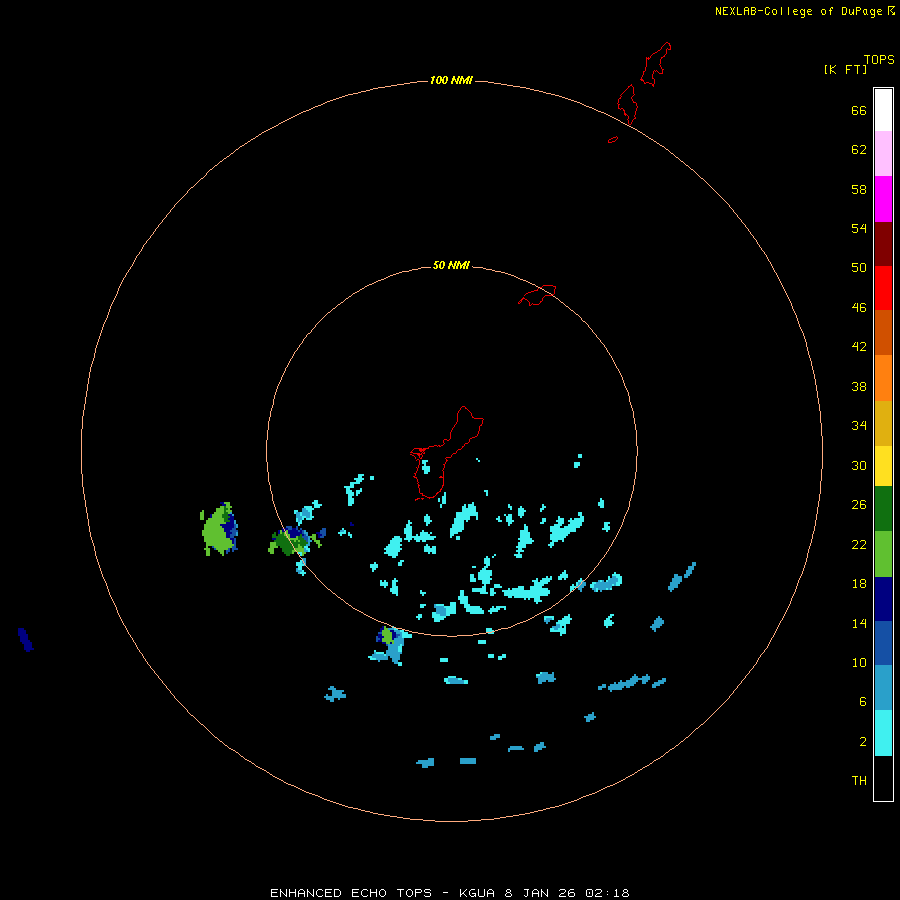900x900 pixels.
Task: Pick the bright orange legend swatch
Action: (x=883, y=378)
